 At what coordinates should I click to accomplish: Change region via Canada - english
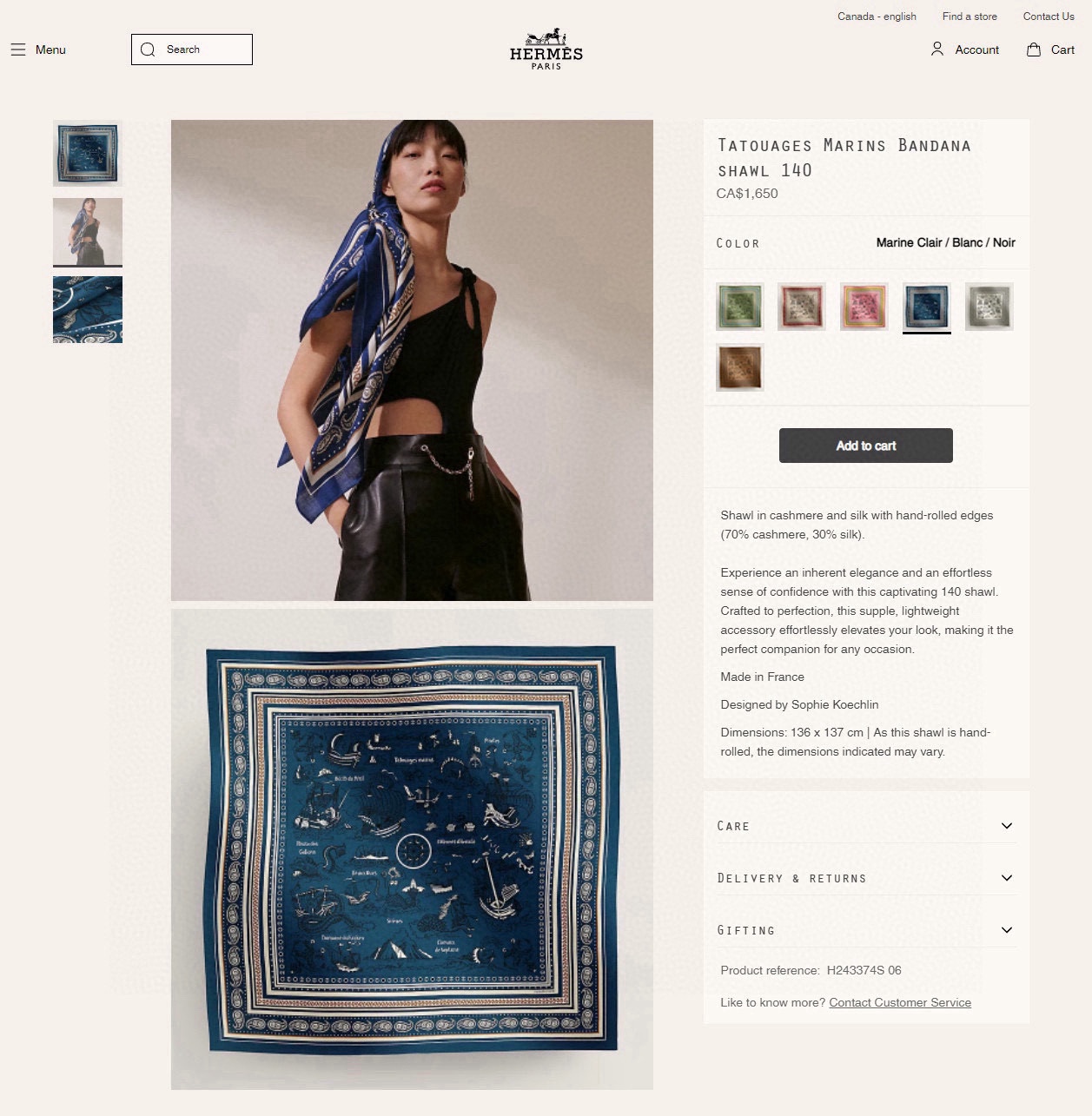coord(877,17)
